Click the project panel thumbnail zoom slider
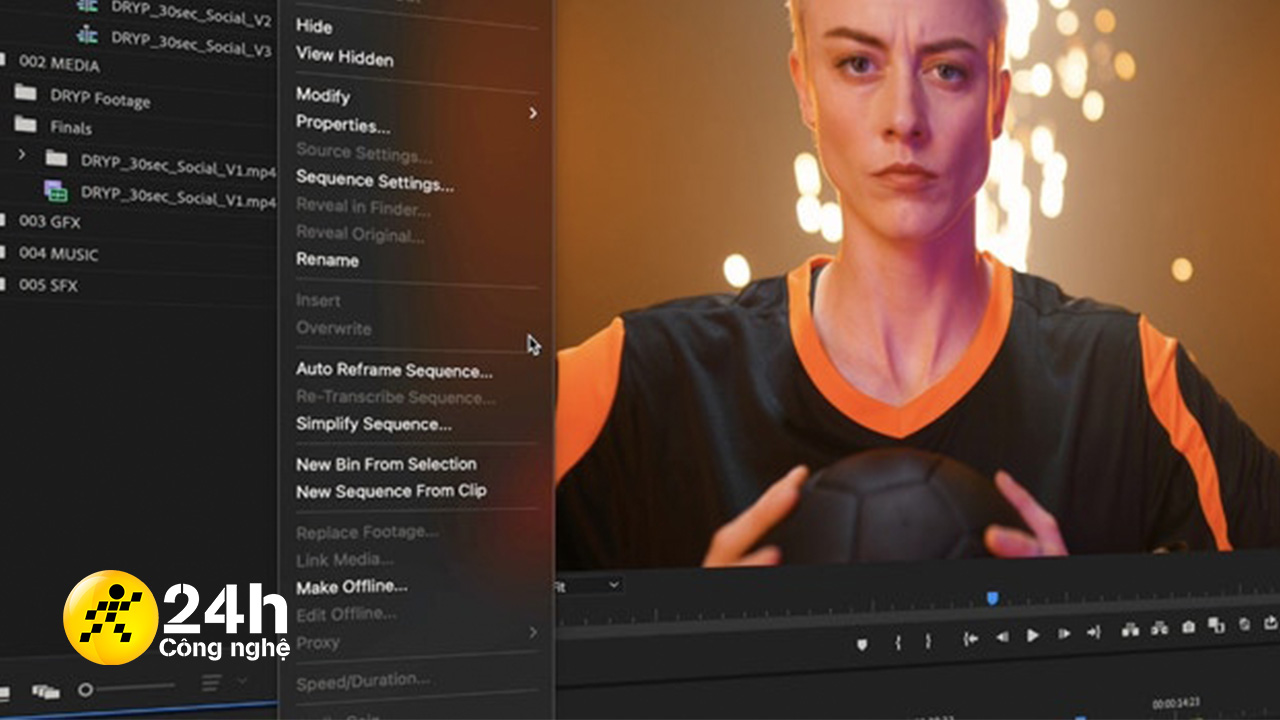 point(125,688)
